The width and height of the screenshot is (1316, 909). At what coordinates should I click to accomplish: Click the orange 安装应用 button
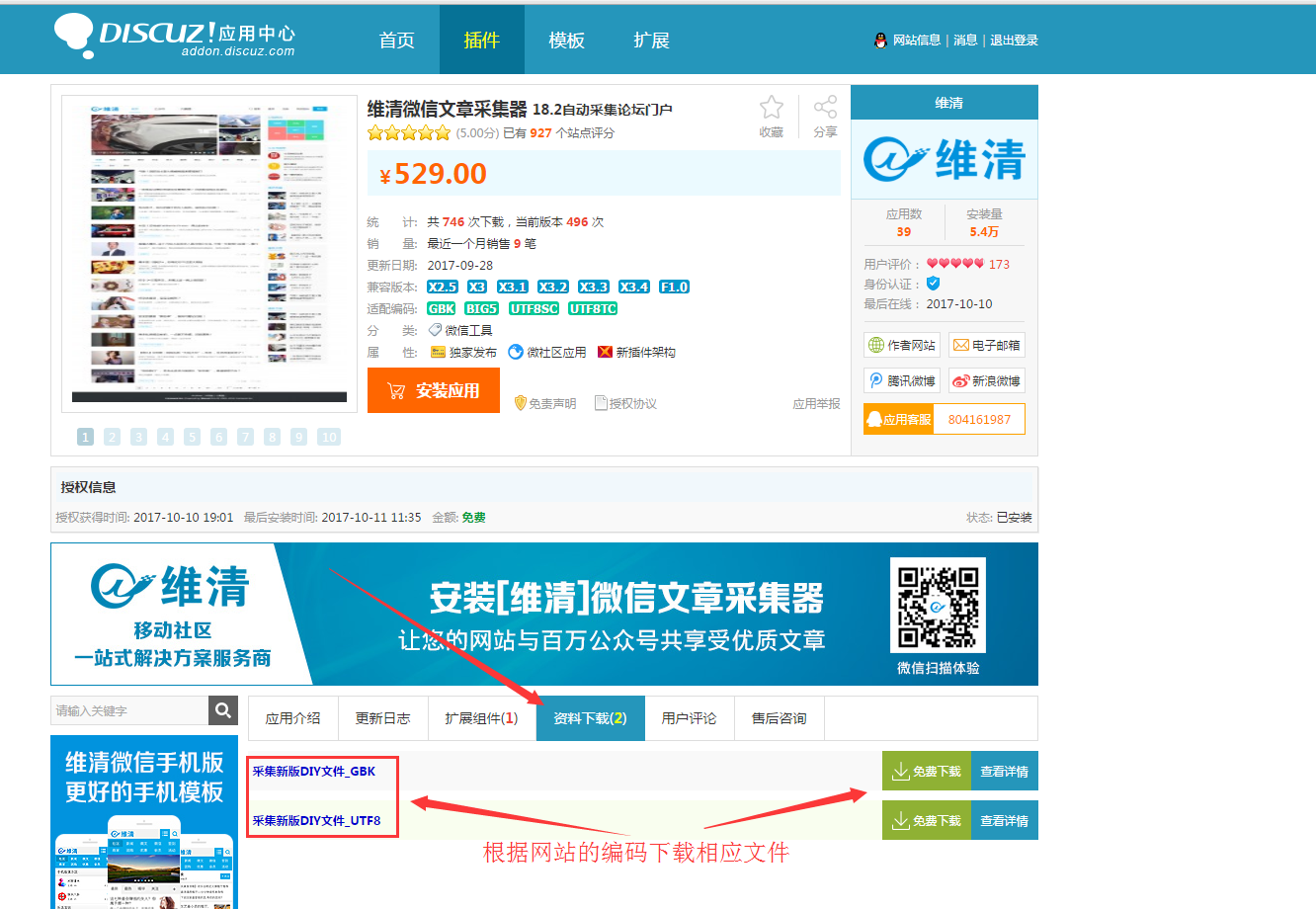point(434,390)
